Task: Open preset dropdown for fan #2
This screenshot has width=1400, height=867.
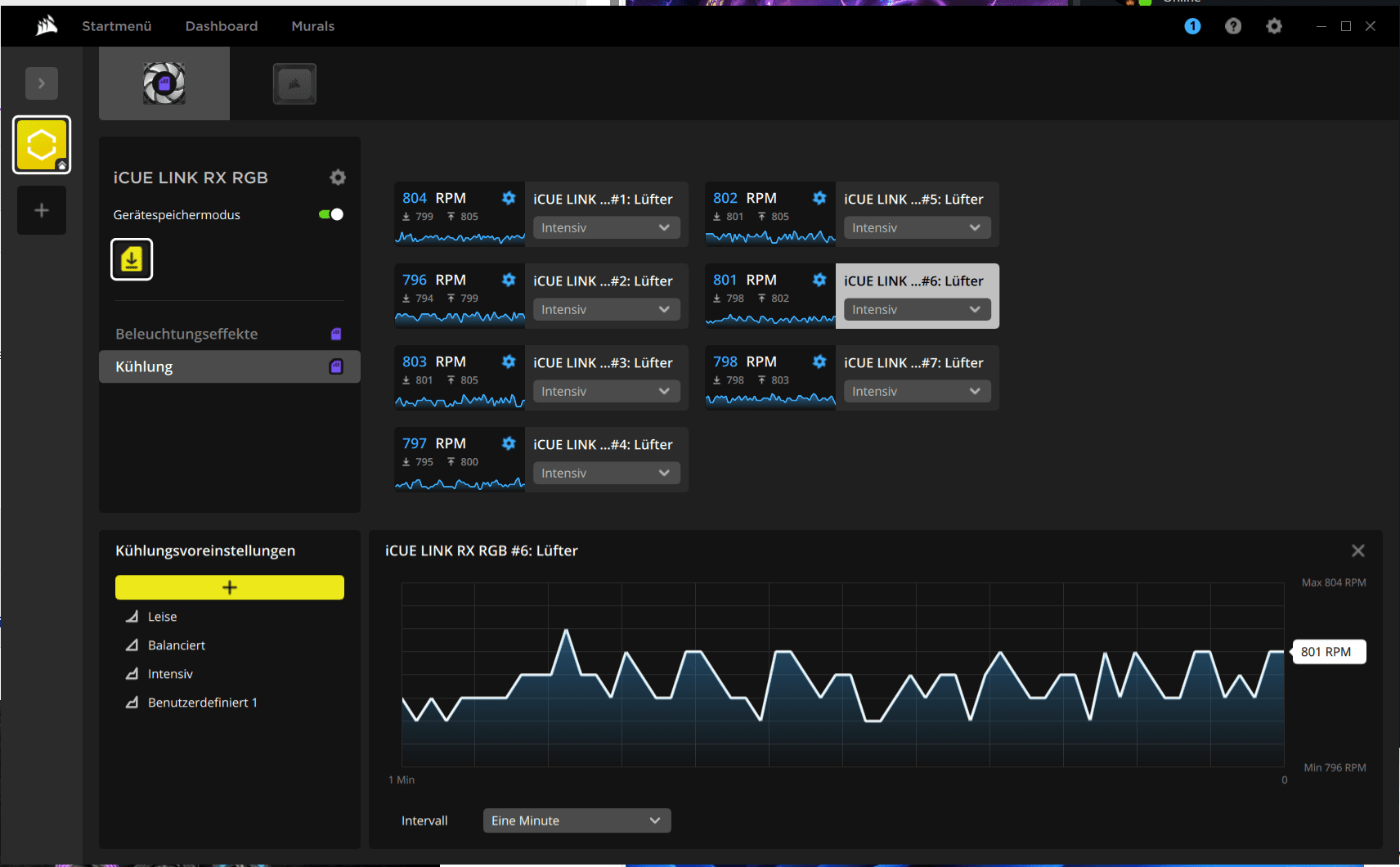Action: pyautogui.click(x=607, y=309)
